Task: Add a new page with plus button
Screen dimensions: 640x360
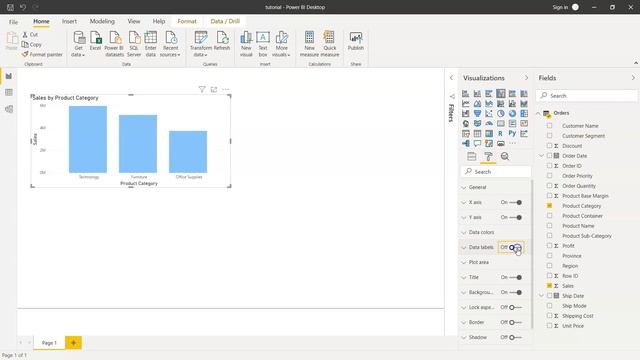Action: (x=73, y=343)
